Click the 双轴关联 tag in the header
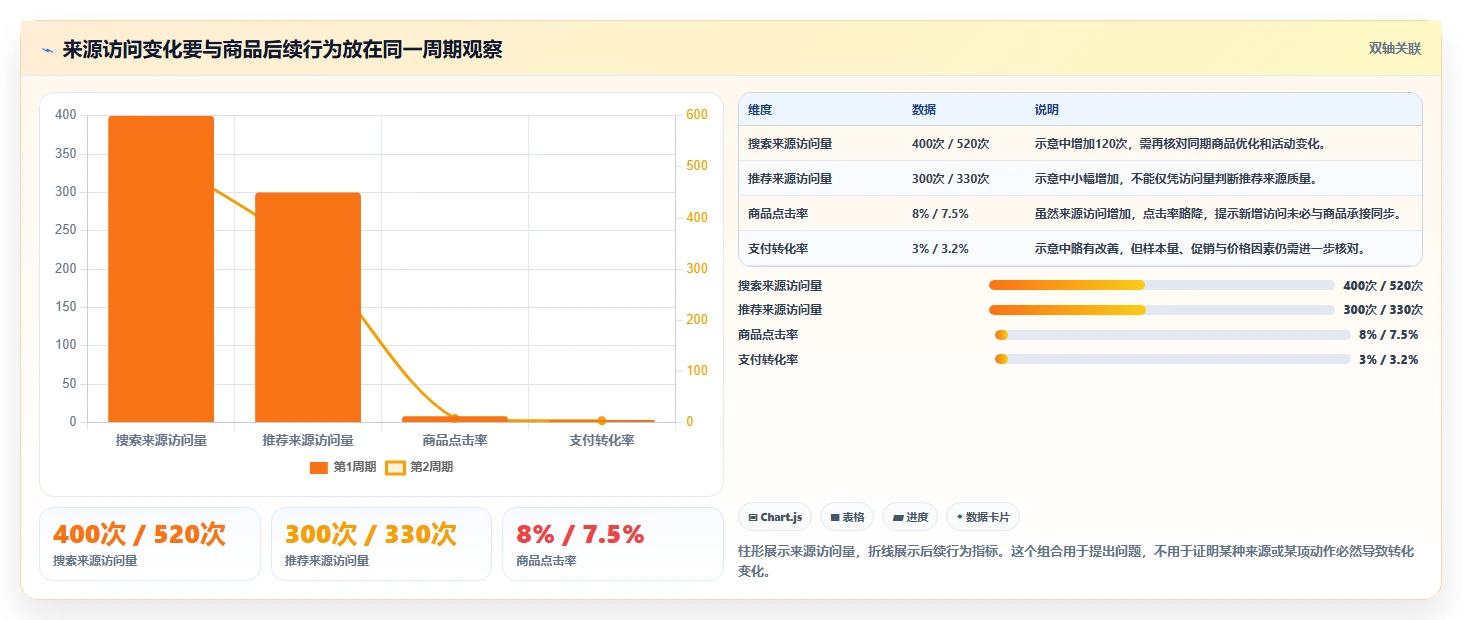This screenshot has width=1462, height=620. click(x=1394, y=49)
